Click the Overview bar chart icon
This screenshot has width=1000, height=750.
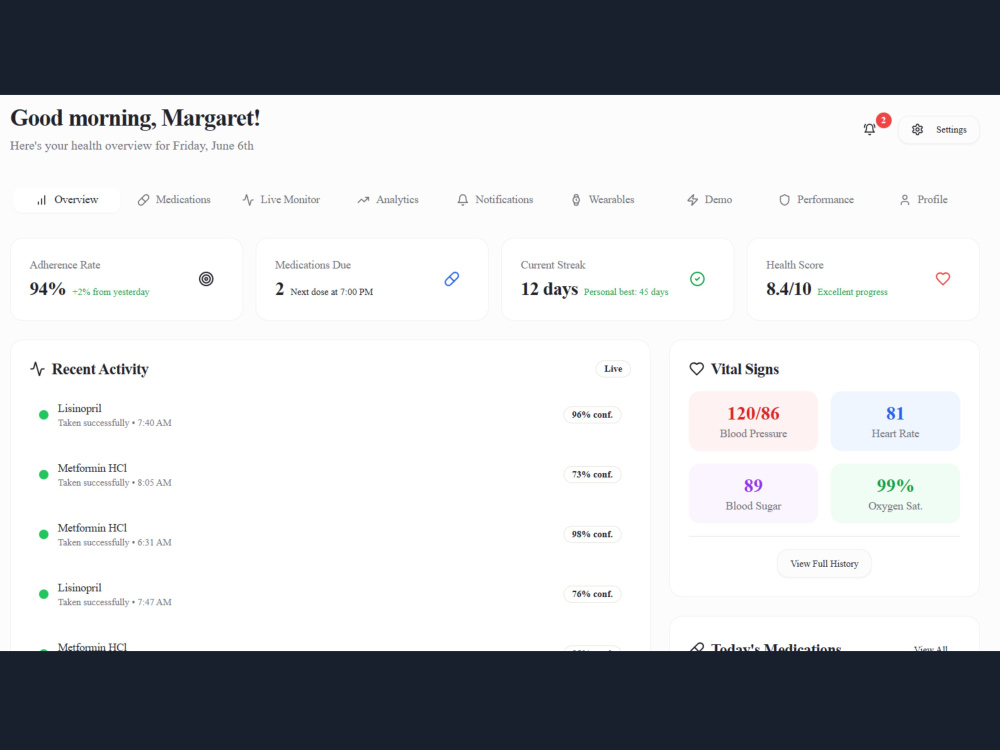[41, 200]
